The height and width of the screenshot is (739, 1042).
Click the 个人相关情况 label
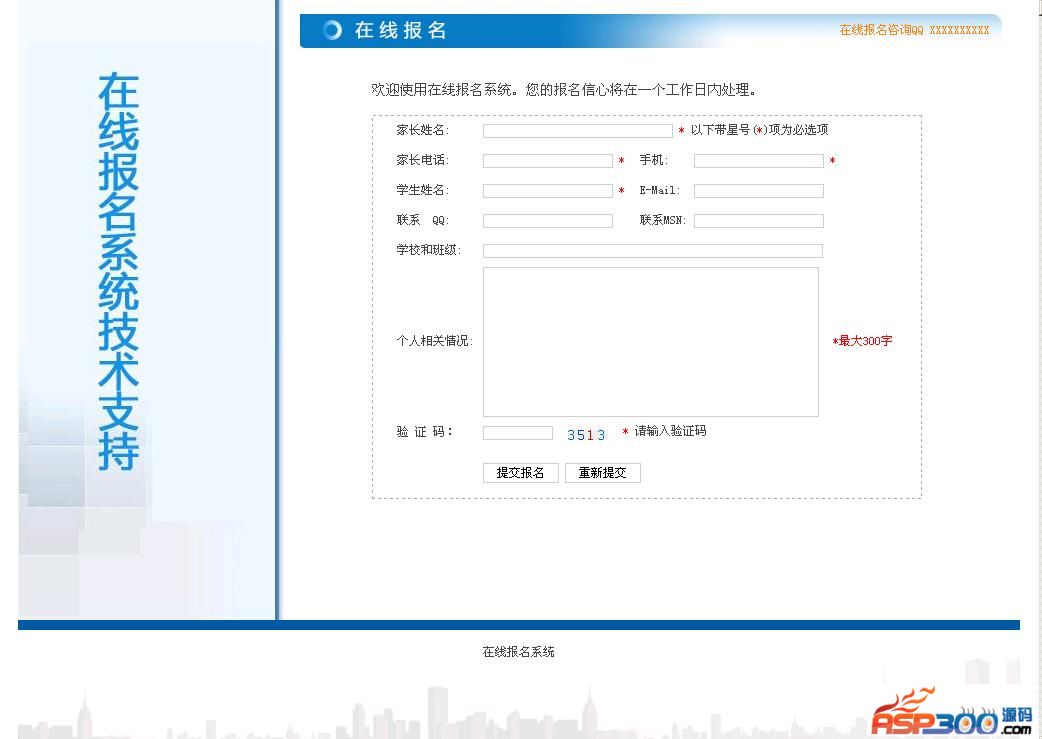click(x=435, y=341)
